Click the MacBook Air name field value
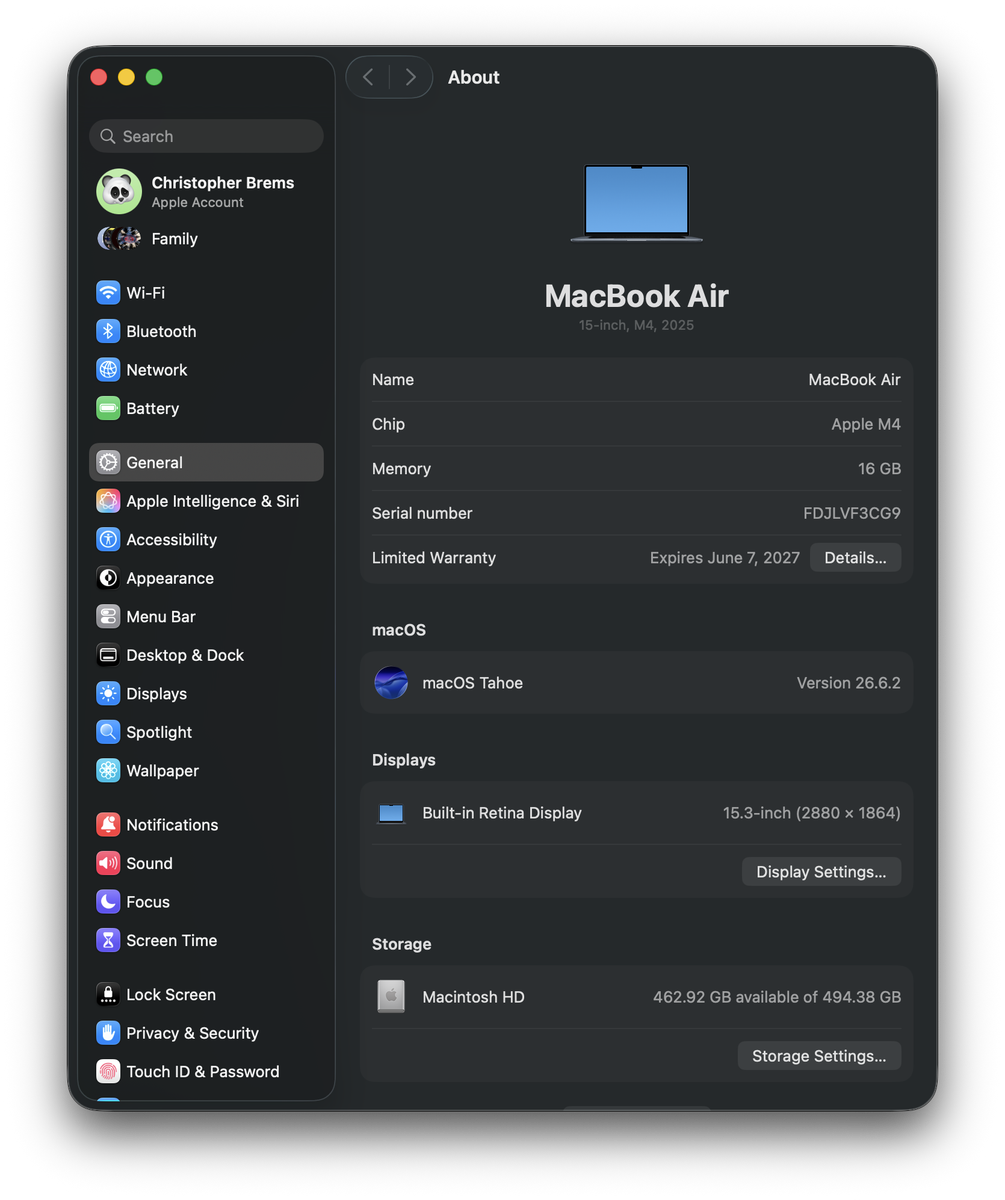The height and width of the screenshot is (1200, 1005). pyautogui.click(x=854, y=380)
